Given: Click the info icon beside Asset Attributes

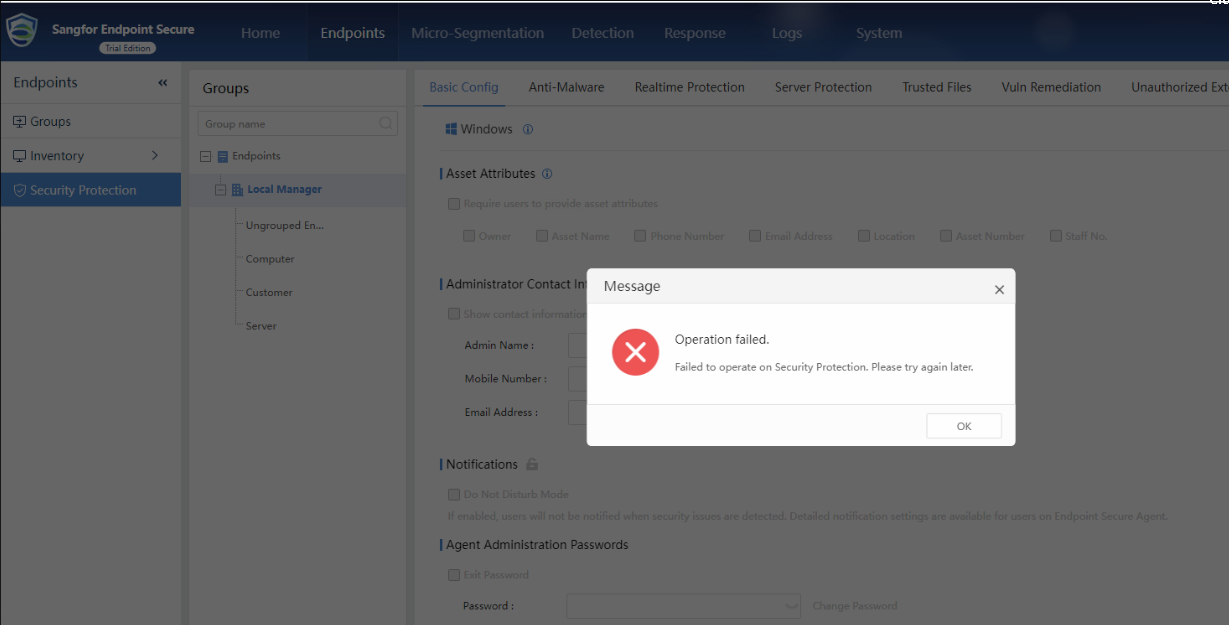Looking at the screenshot, I should click(547, 174).
